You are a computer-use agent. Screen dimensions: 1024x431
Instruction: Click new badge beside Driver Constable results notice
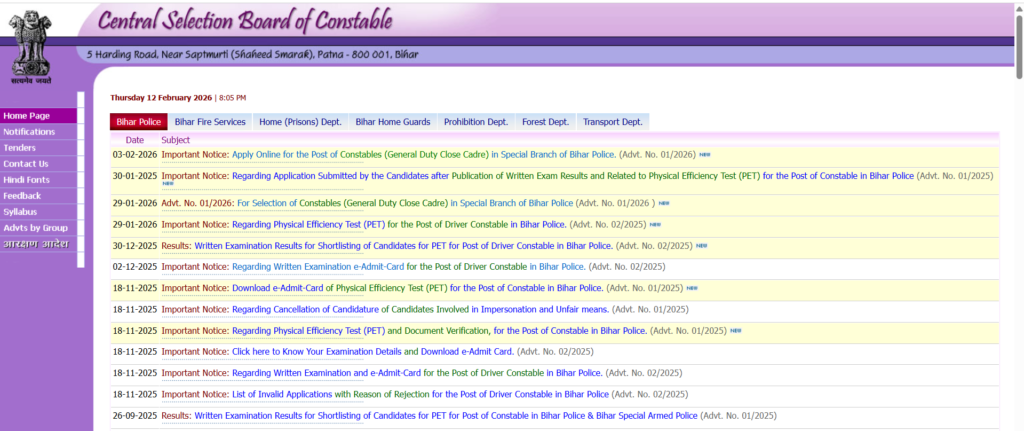tap(702, 245)
